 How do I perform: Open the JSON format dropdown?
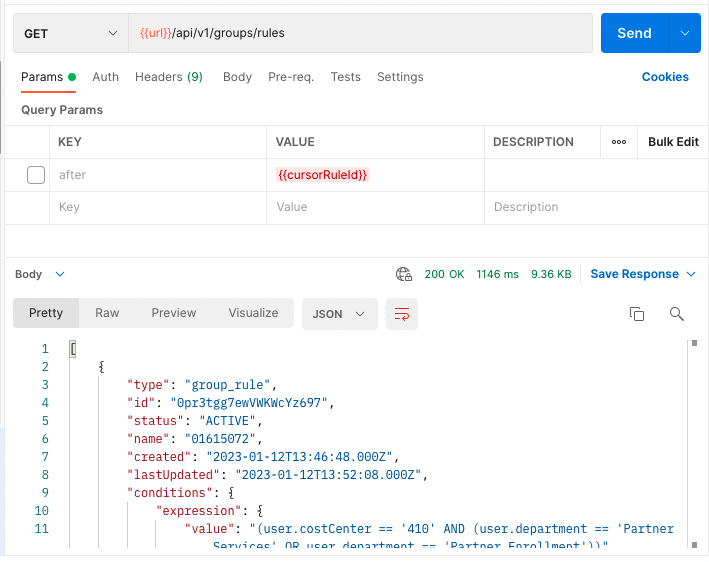pos(339,314)
